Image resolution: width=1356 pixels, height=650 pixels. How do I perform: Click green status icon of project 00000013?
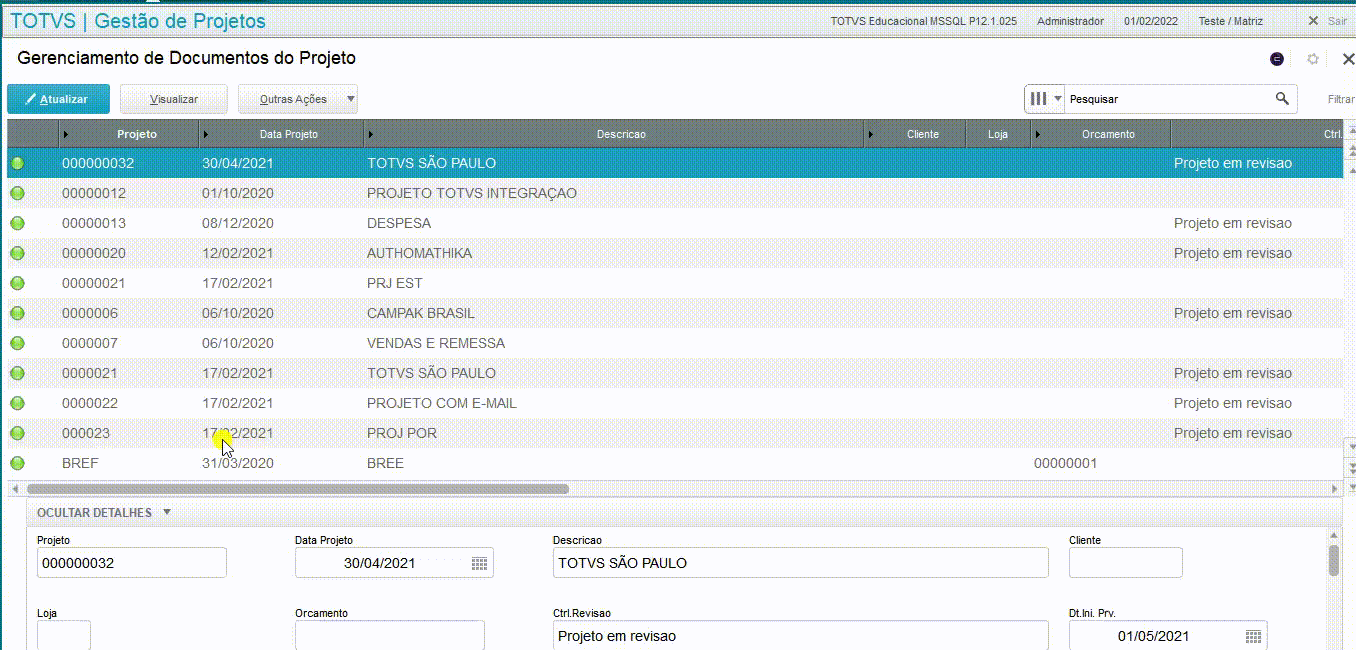click(x=17, y=223)
